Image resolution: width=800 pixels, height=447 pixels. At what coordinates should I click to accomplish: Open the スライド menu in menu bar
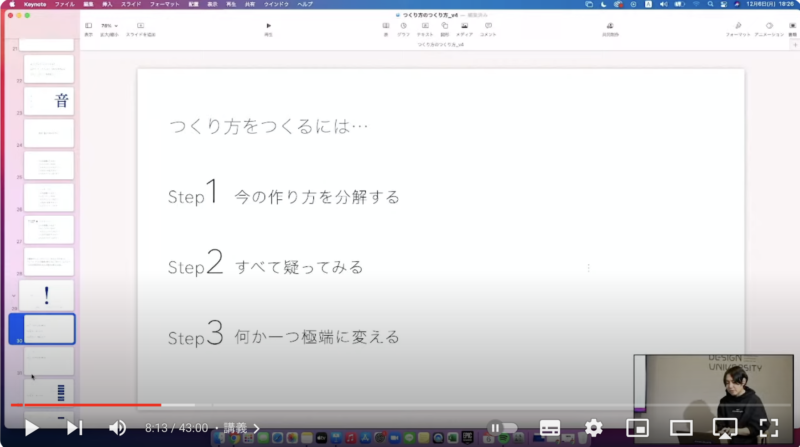pyautogui.click(x=131, y=4)
